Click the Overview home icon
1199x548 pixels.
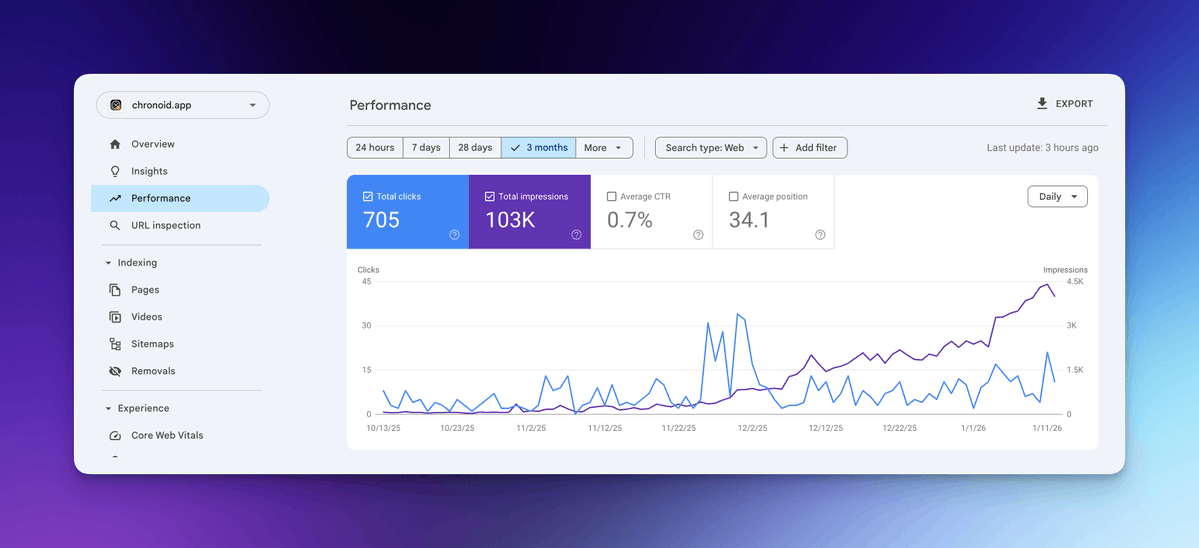(115, 144)
